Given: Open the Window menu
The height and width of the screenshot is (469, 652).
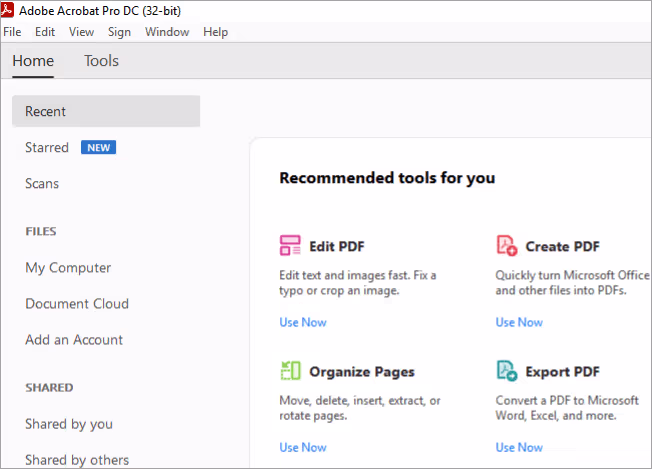Looking at the screenshot, I should pos(167,32).
